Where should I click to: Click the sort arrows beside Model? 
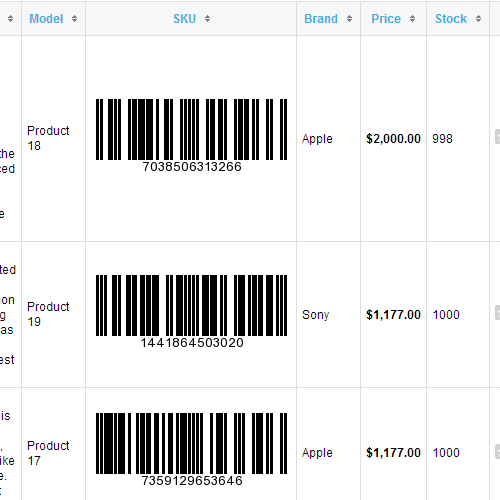click(x=74, y=19)
